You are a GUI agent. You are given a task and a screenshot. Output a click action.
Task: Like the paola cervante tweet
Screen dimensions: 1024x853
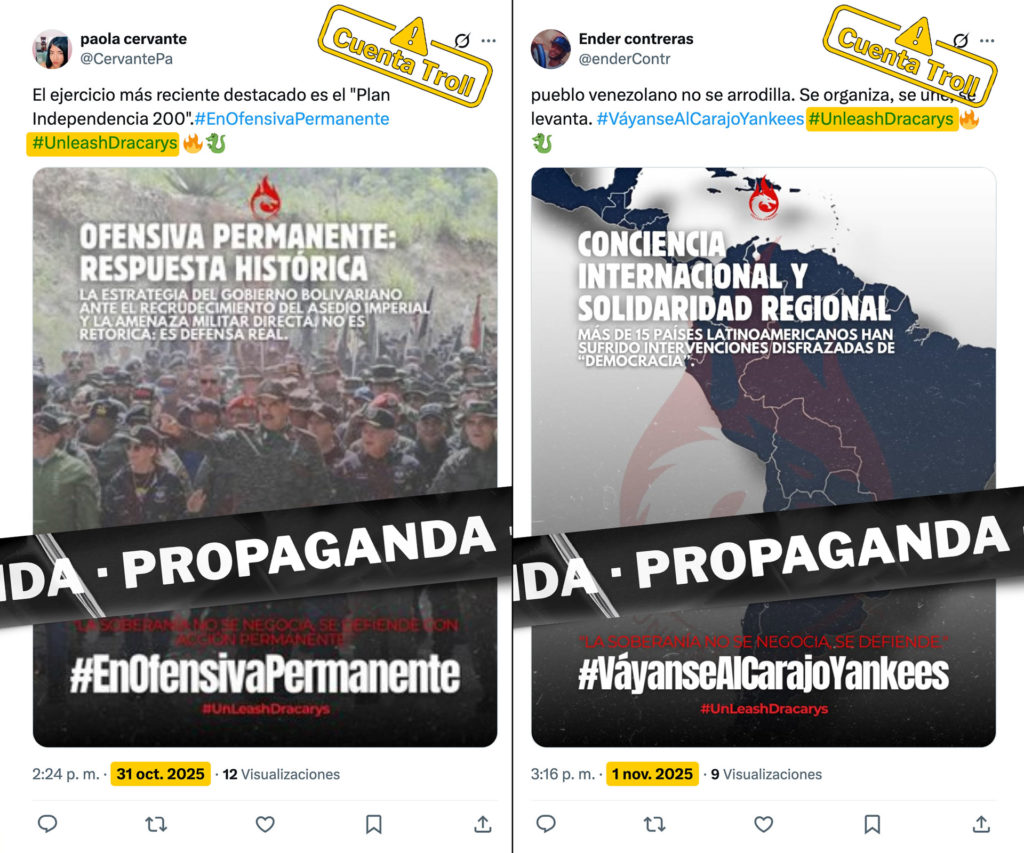[265, 824]
